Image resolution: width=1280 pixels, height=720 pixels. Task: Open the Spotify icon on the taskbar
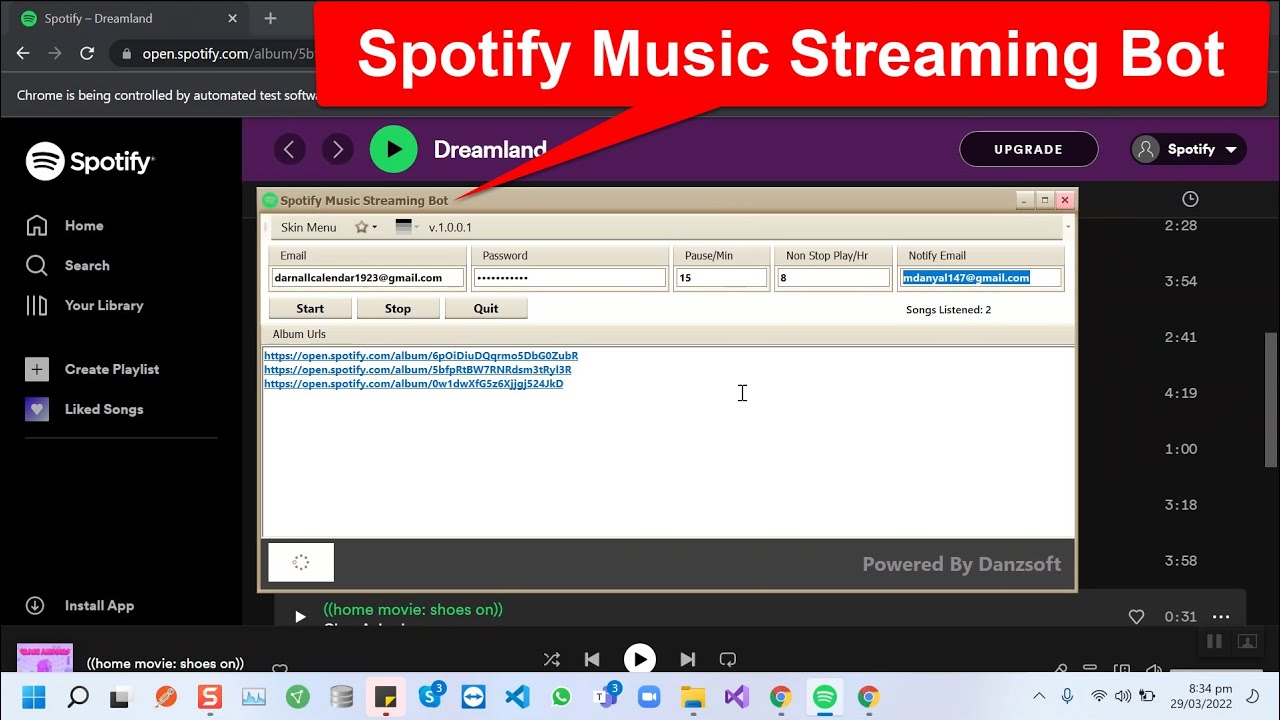tap(824, 696)
